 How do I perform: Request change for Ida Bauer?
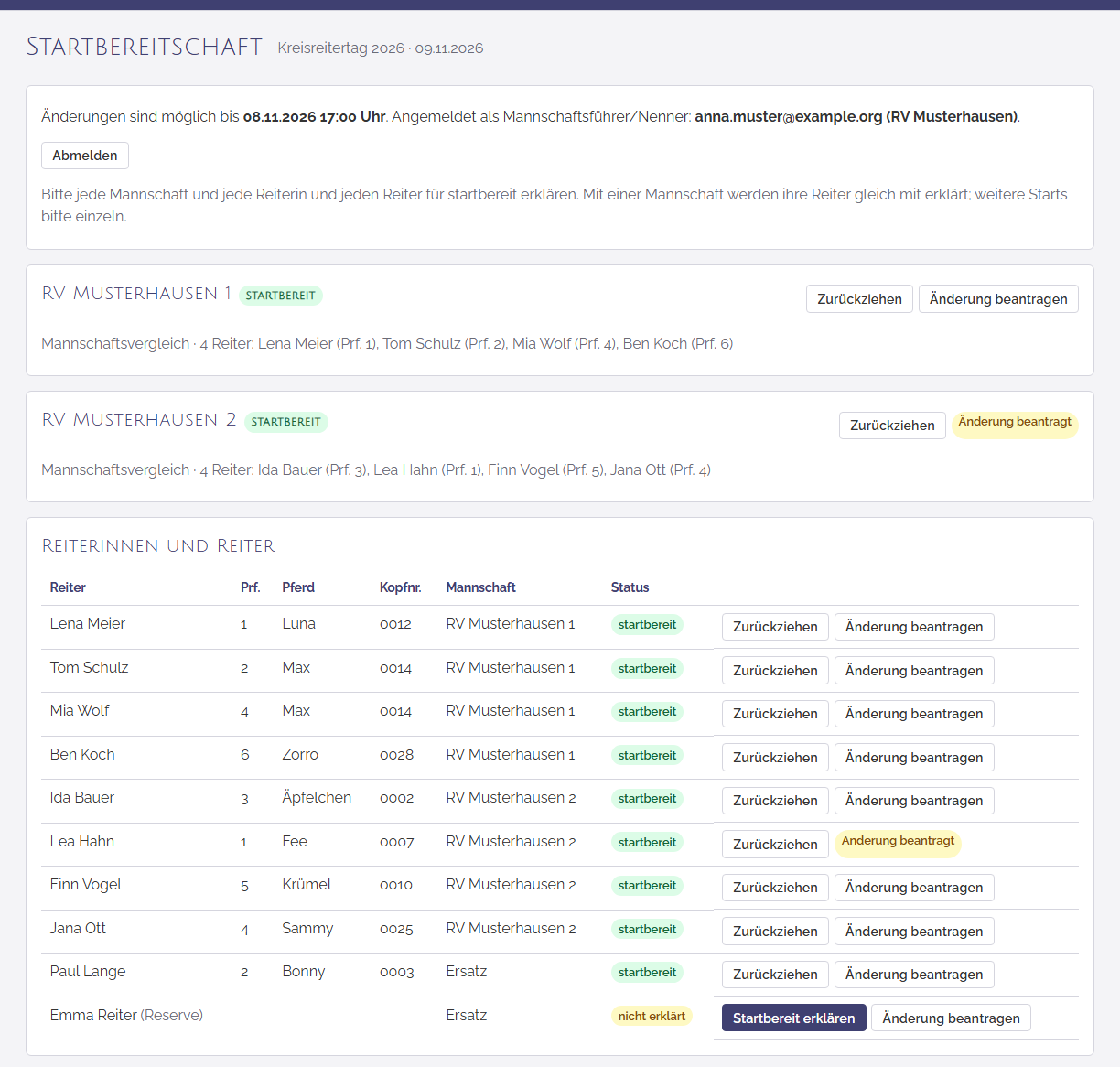pos(914,801)
